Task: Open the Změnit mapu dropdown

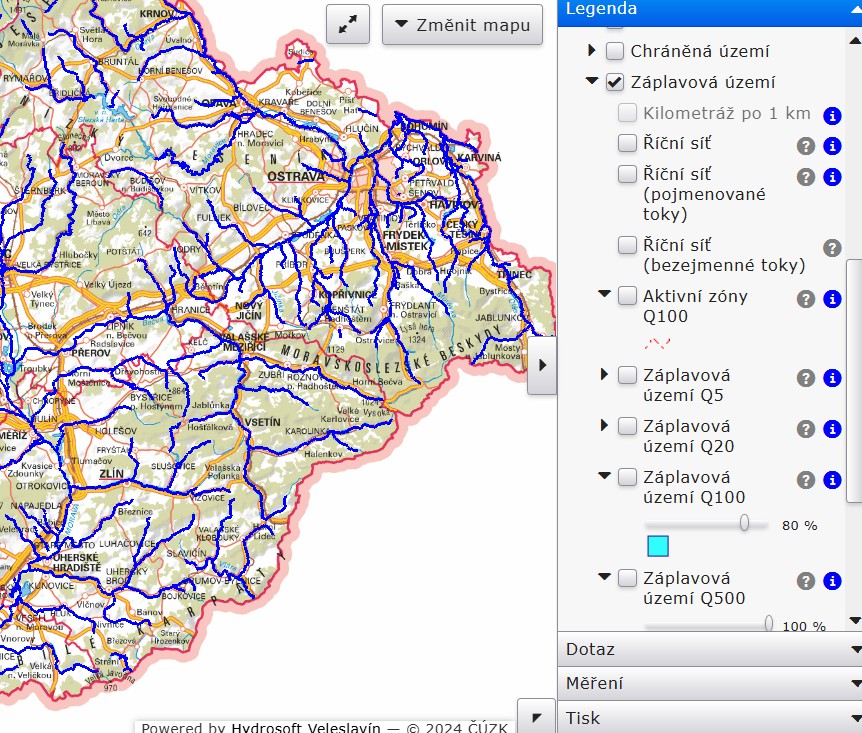Action: tap(462, 25)
